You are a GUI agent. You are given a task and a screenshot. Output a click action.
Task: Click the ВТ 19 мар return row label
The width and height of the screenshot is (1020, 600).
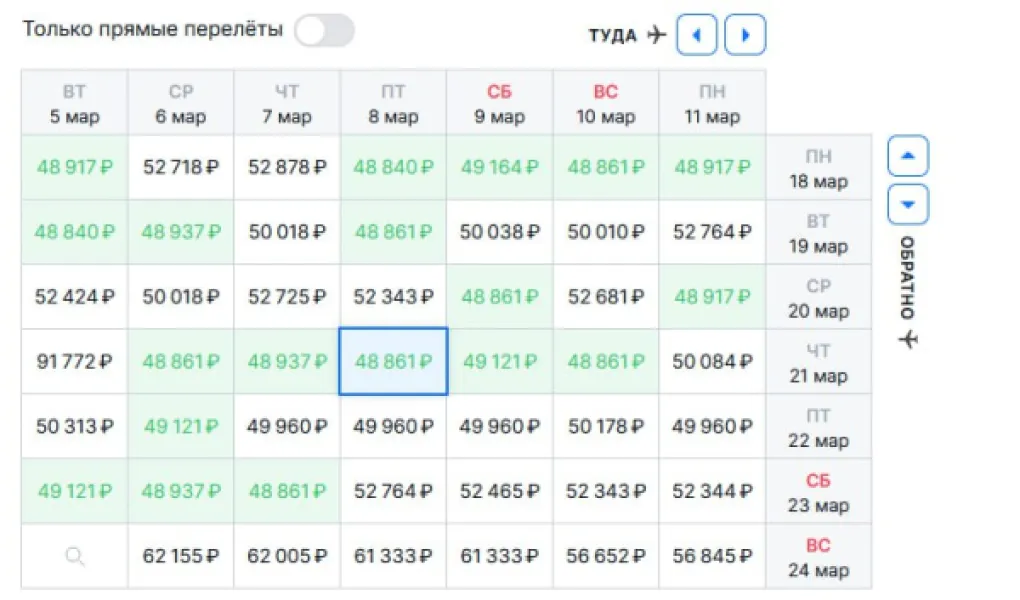point(818,233)
